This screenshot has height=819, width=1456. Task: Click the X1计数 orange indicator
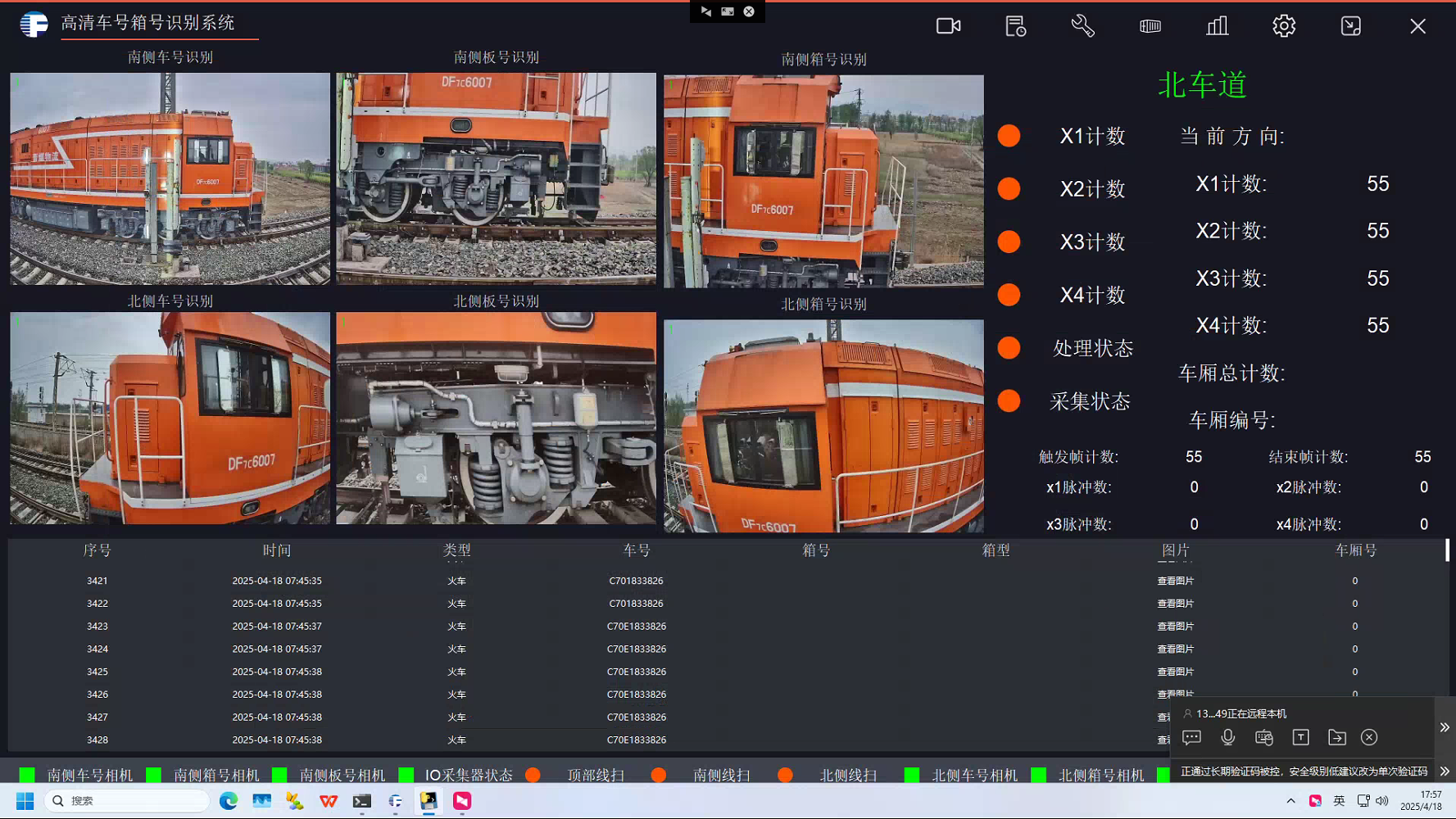(x=1009, y=136)
